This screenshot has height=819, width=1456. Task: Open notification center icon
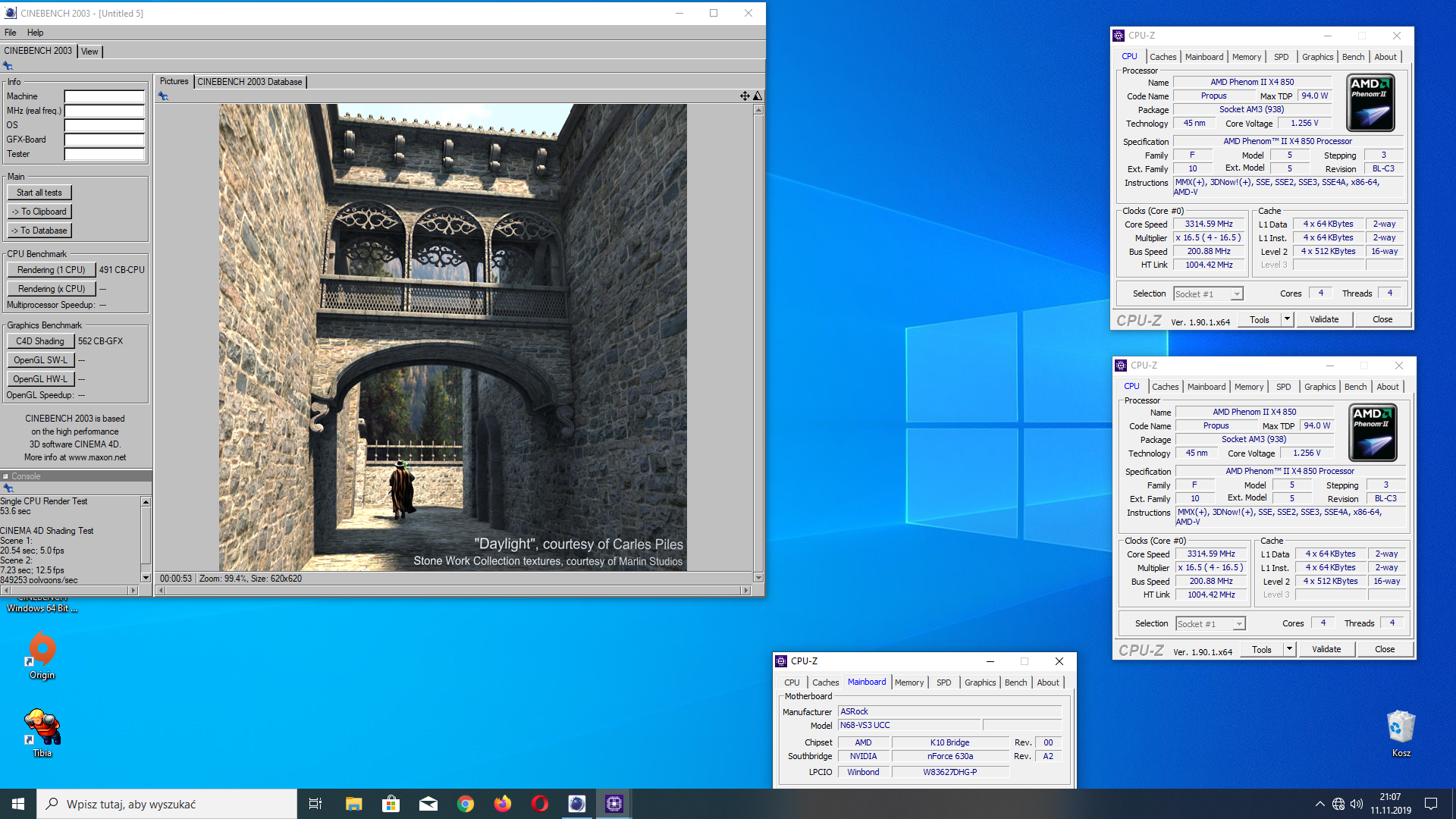pyautogui.click(x=1431, y=804)
